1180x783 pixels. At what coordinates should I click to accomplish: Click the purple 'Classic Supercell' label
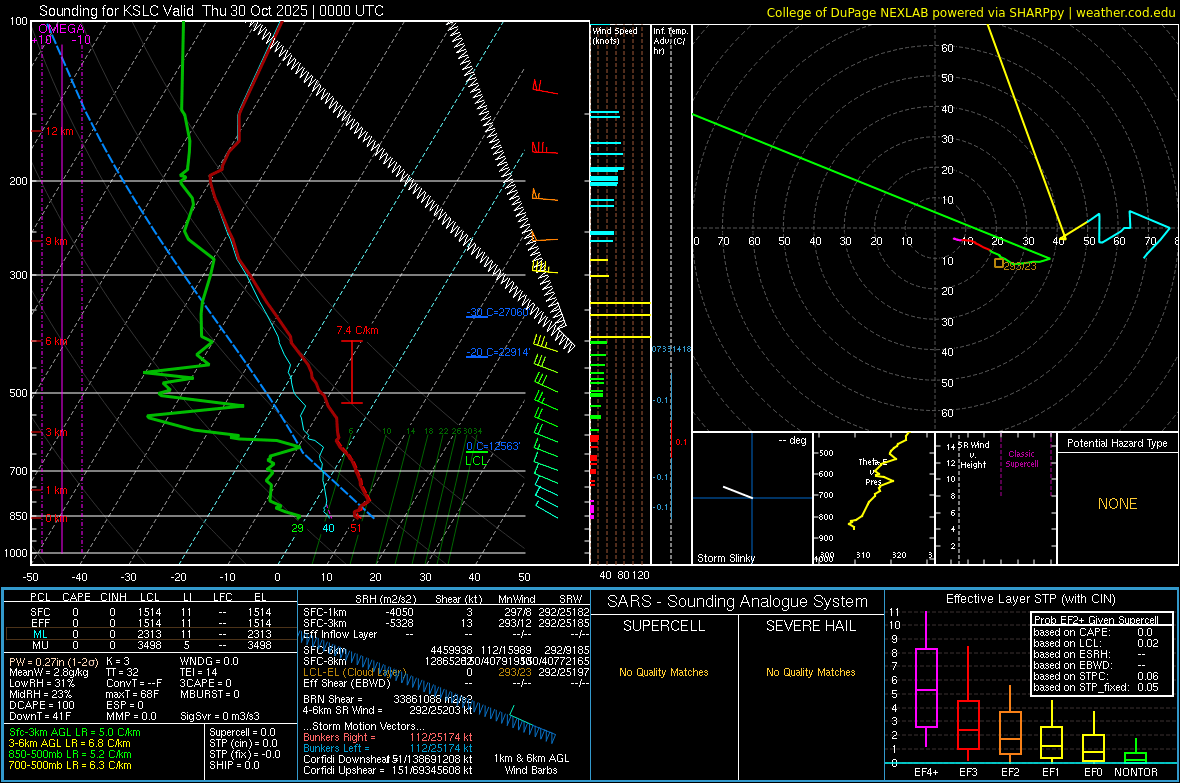coord(1021,459)
